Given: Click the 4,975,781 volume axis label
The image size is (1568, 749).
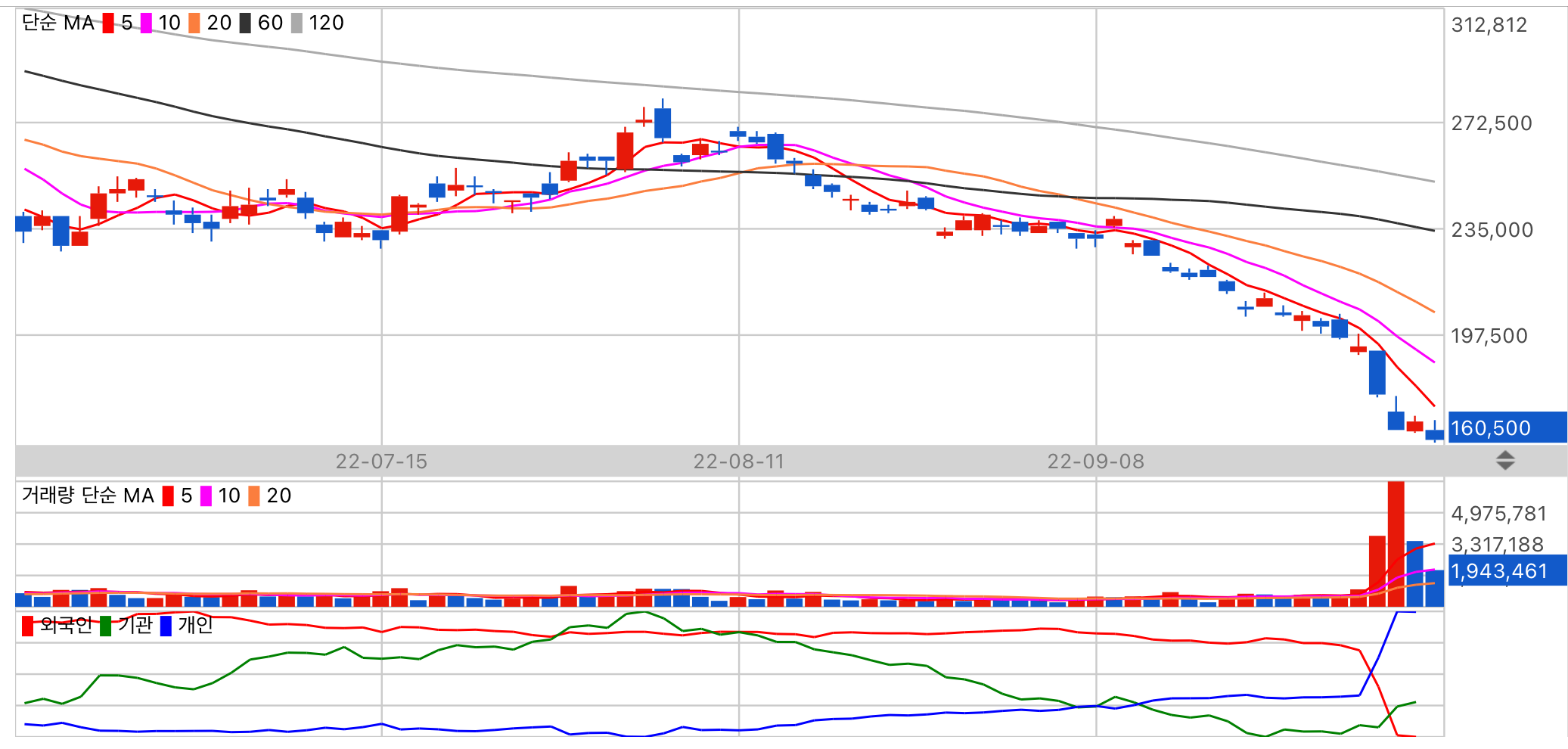Looking at the screenshot, I should pos(1499,514).
